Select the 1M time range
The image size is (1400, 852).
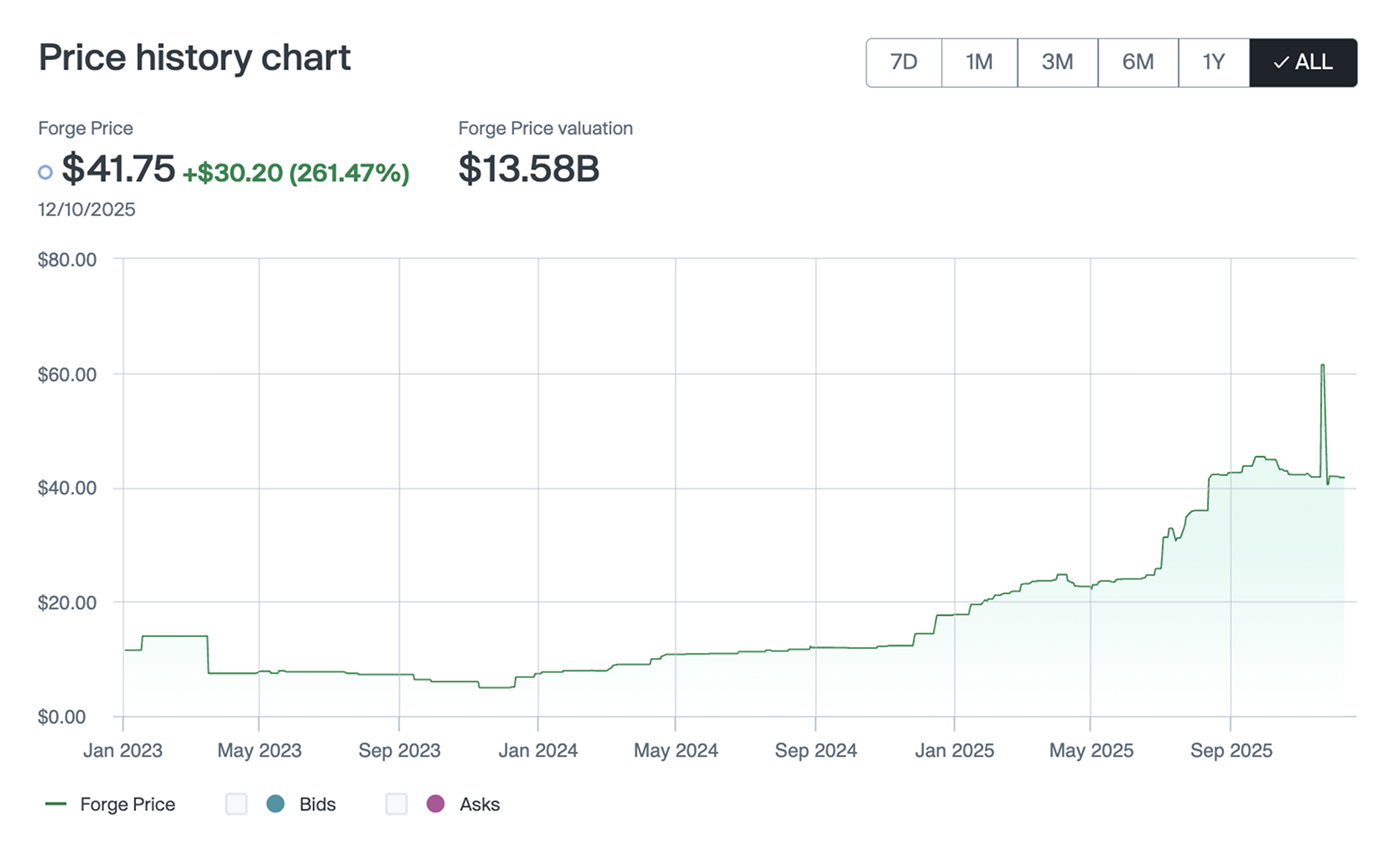979,62
